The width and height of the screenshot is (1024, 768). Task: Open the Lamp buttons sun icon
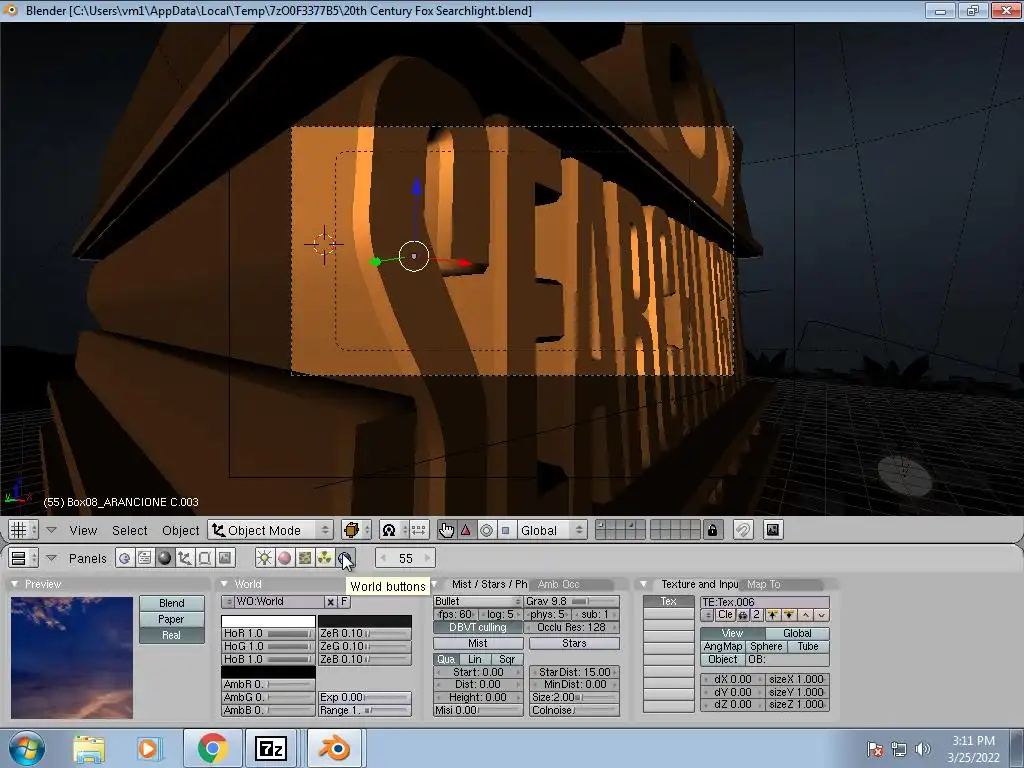[x=264, y=558]
